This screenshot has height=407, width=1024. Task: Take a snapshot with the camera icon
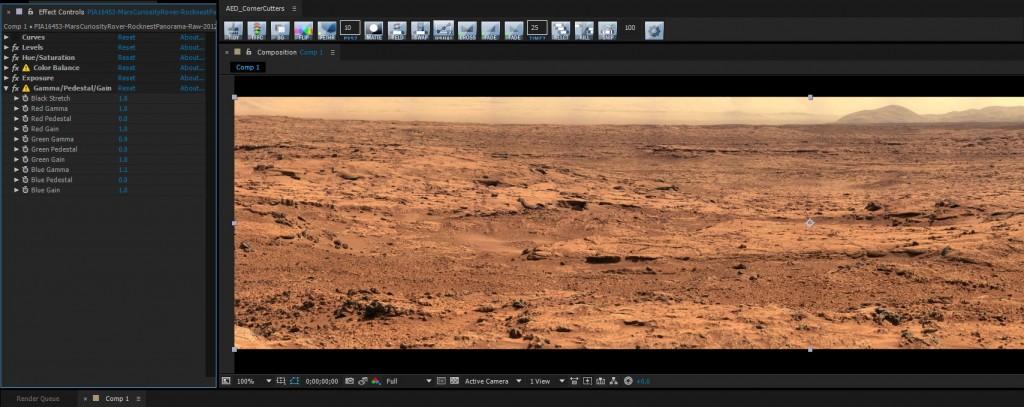[x=347, y=381]
